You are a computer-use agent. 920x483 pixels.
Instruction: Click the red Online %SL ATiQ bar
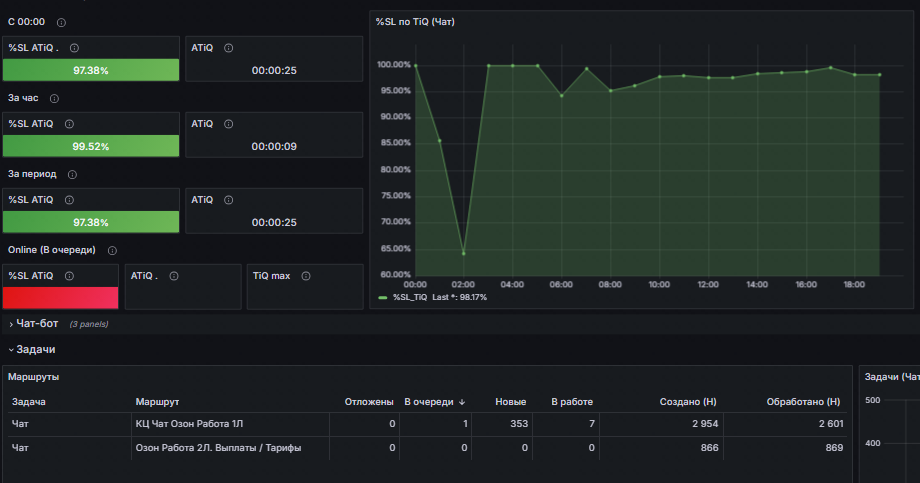[x=60, y=298]
